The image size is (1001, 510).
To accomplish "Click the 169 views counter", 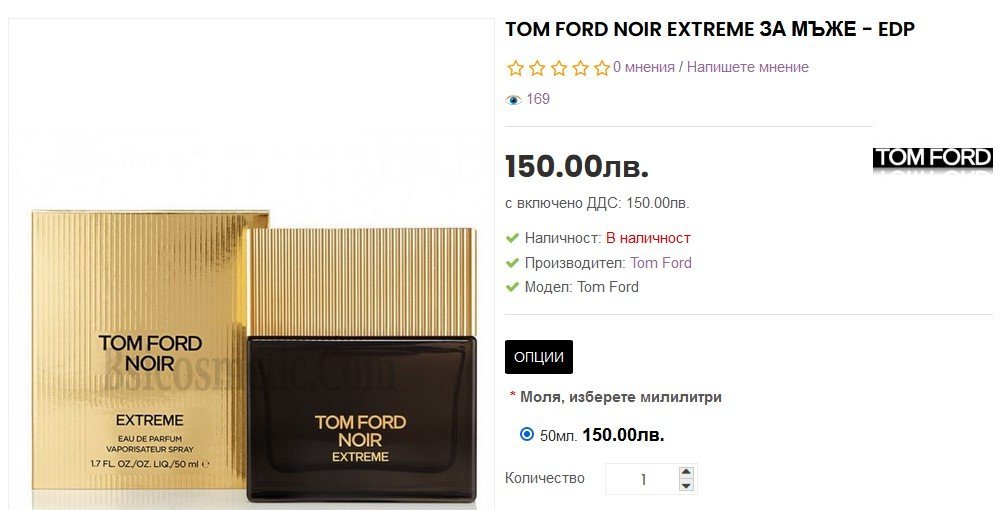I will pos(538,99).
